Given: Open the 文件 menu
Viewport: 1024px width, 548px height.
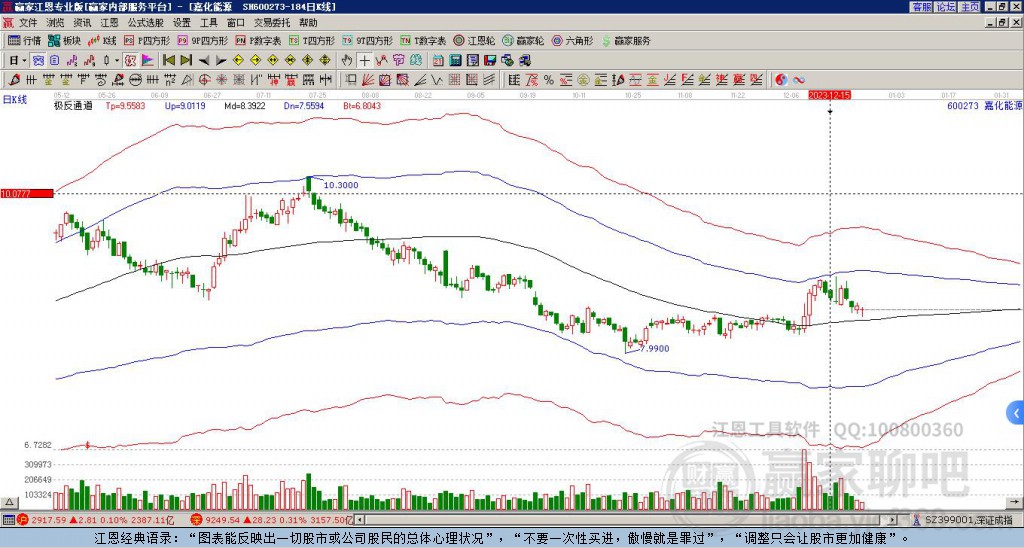Looking at the screenshot, I should [27, 23].
